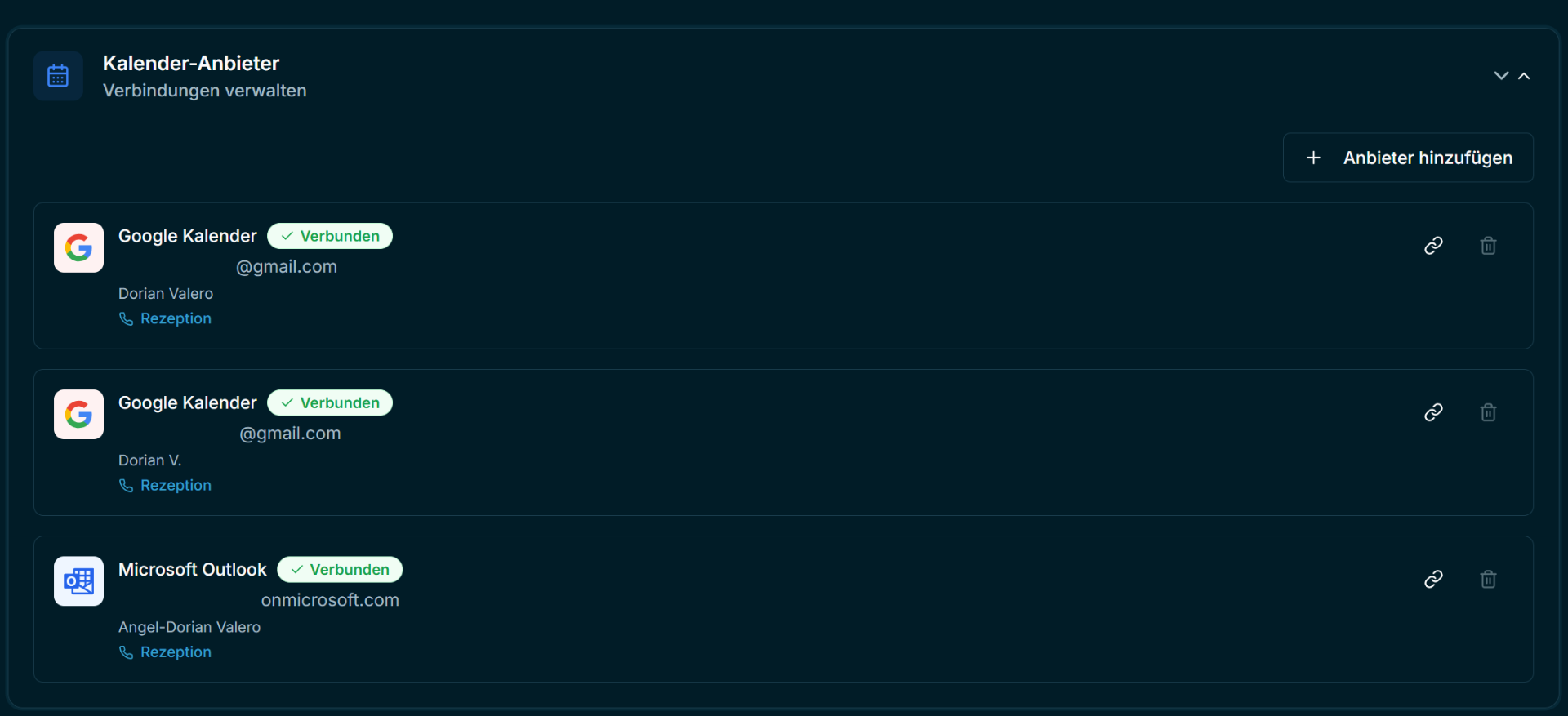Click the Google logo of Dorian Valero entry

(78, 247)
